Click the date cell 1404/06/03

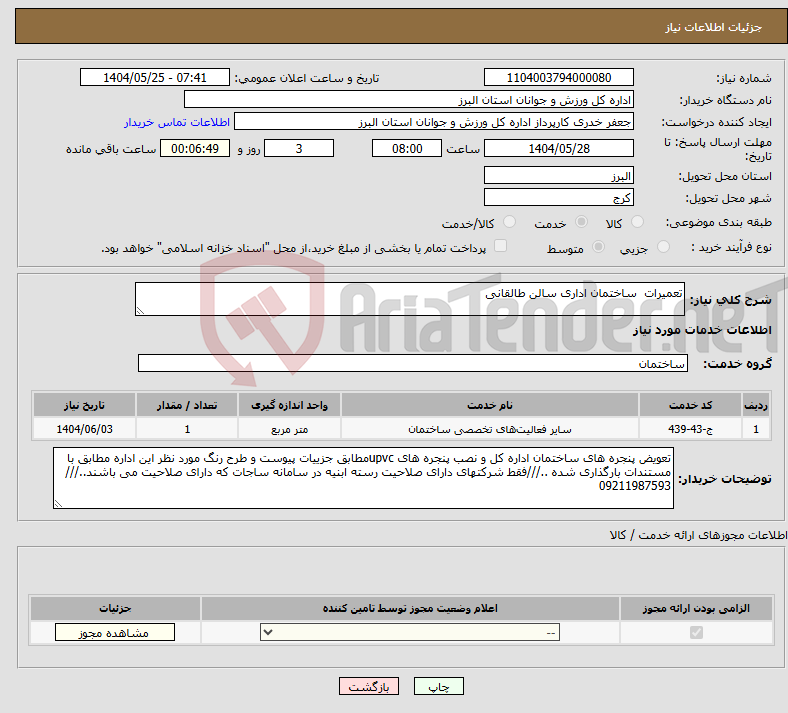coord(84,429)
